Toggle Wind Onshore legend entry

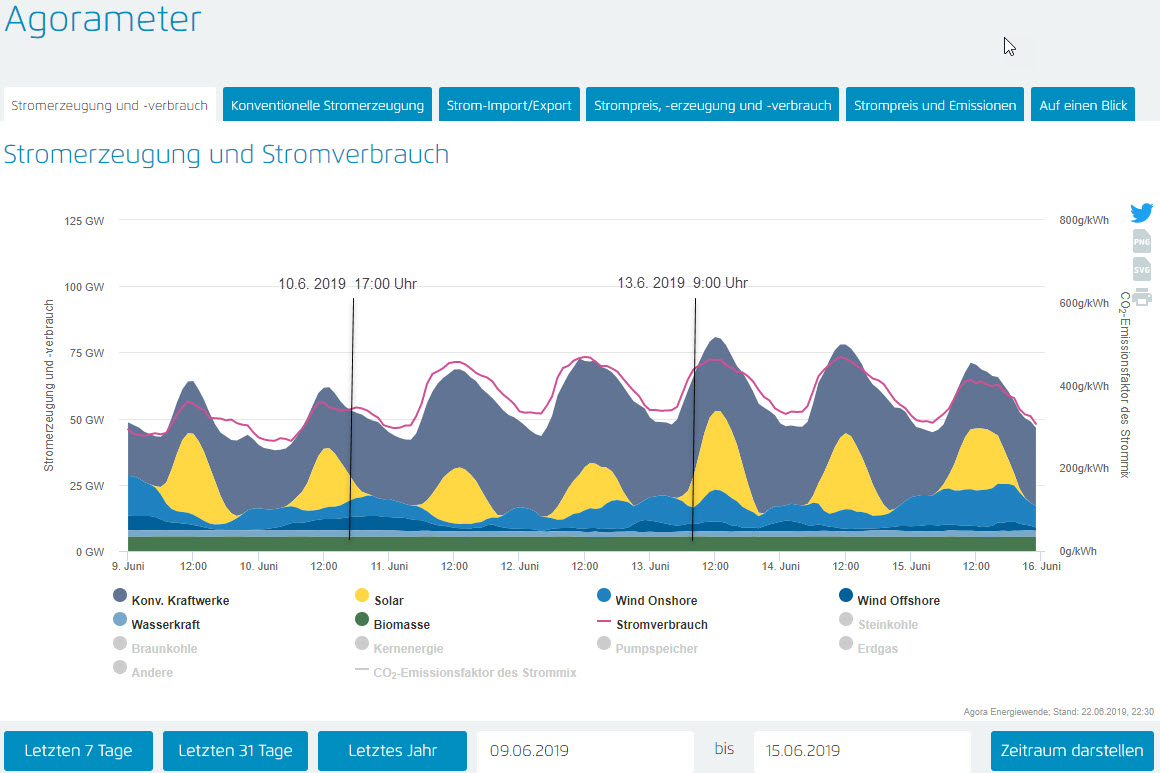655,600
